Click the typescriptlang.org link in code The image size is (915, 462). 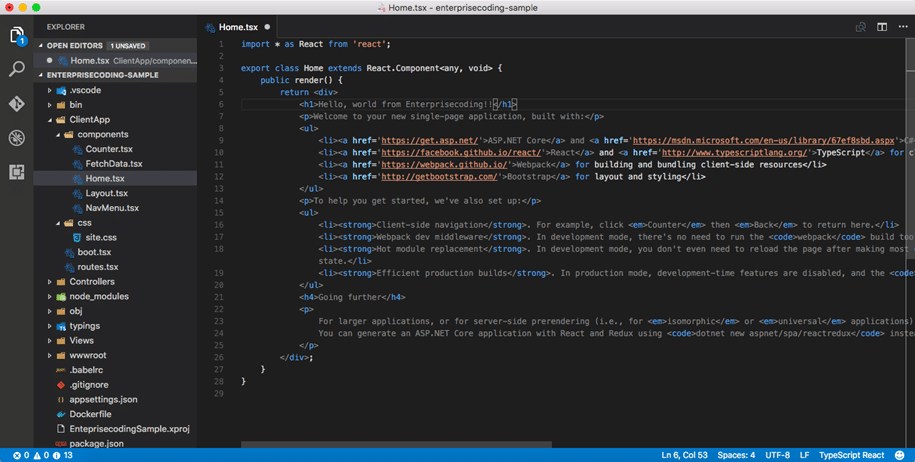(735, 153)
